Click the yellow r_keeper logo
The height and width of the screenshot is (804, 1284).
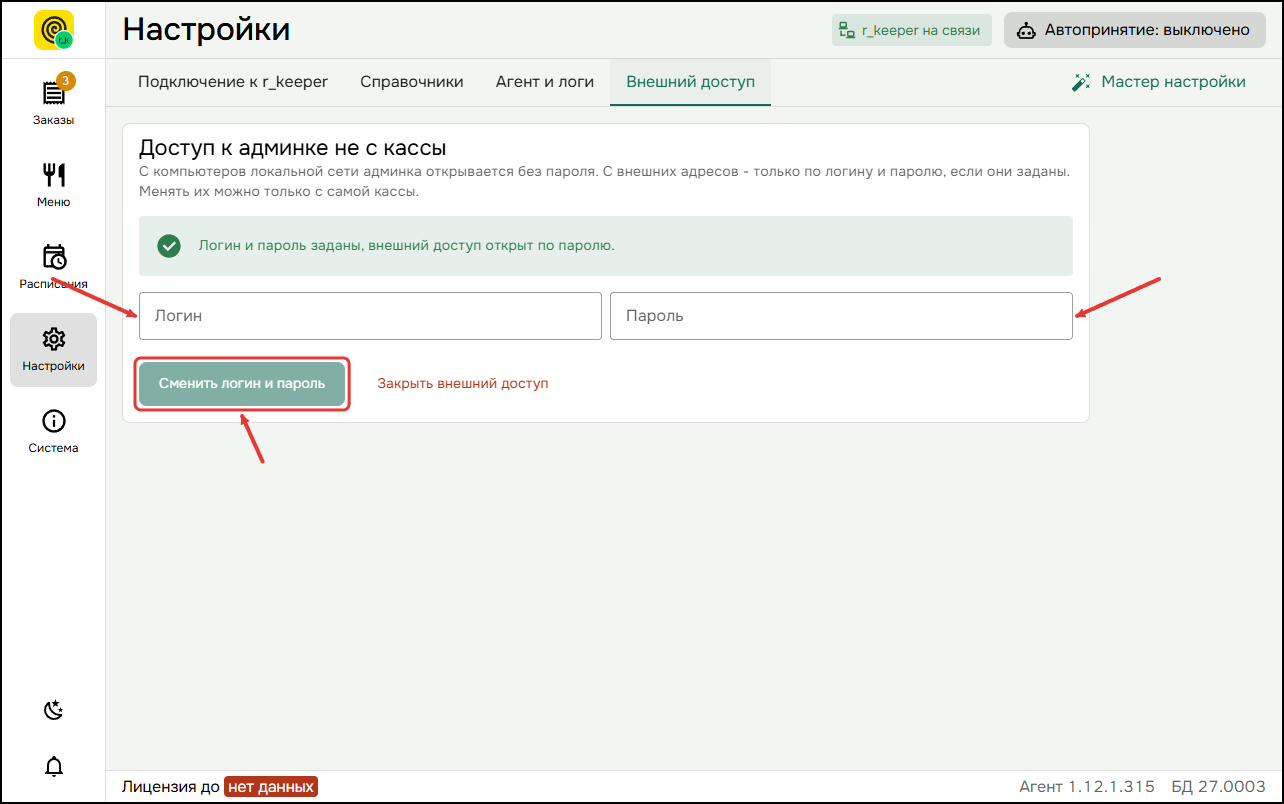point(54,30)
